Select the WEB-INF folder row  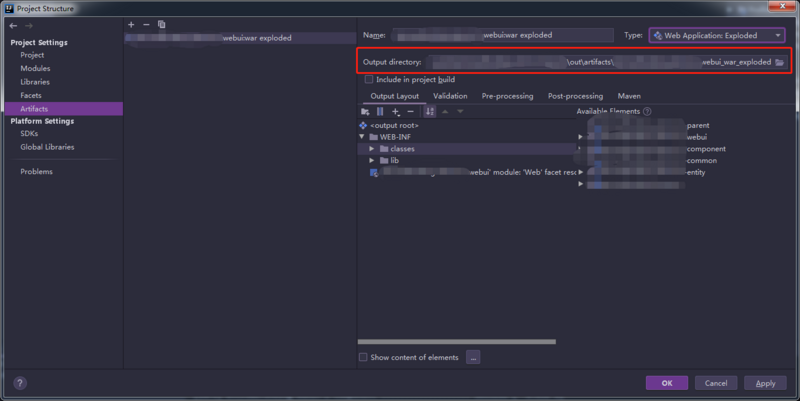coord(467,137)
